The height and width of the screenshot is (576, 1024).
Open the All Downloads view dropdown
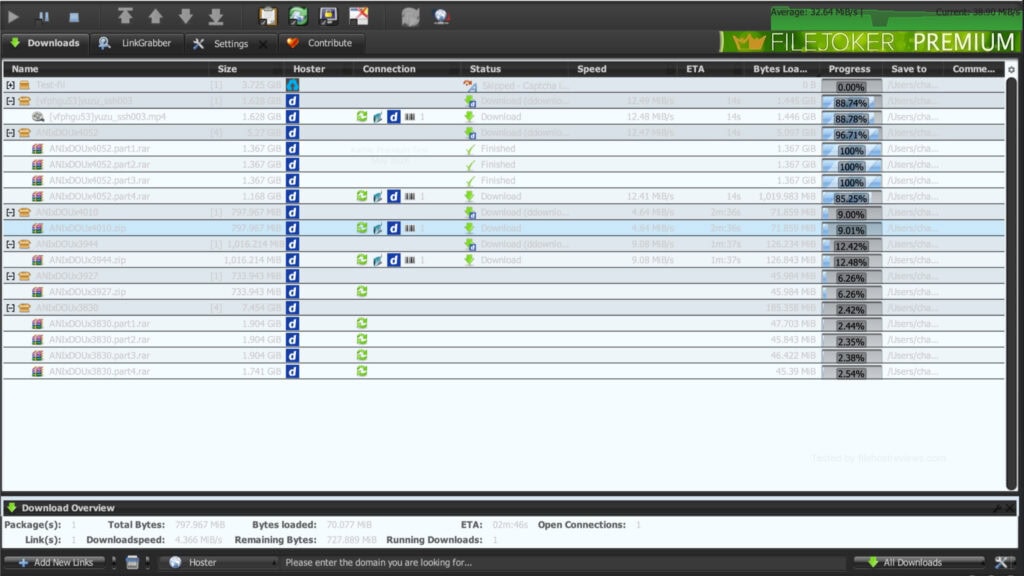[919, 562]
